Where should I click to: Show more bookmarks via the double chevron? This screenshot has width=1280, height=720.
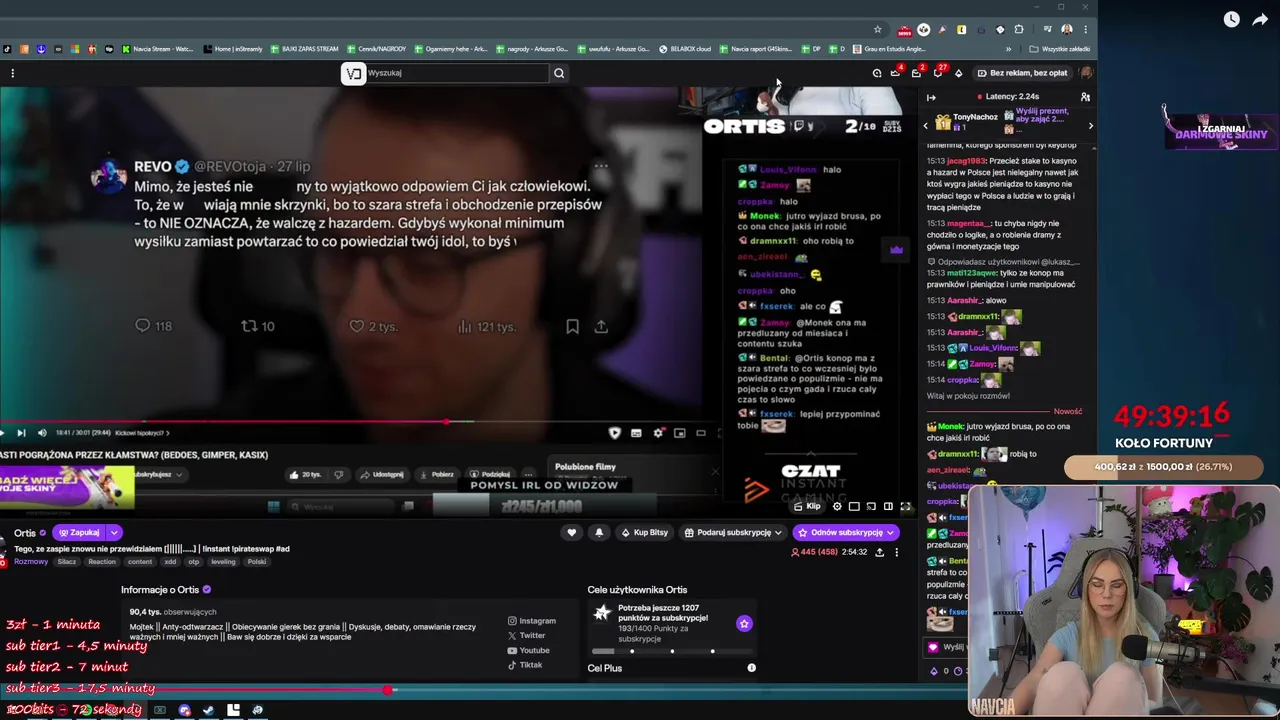1008,48
